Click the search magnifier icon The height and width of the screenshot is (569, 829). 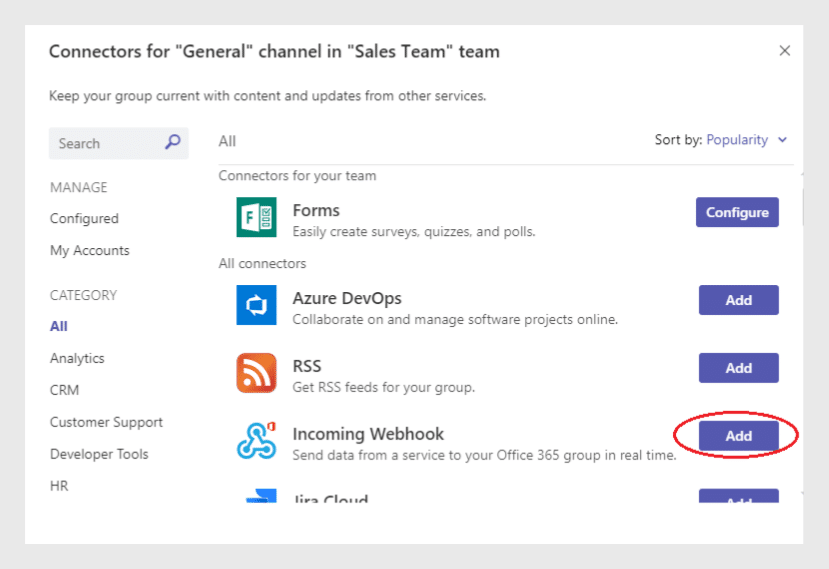point(173,142)
